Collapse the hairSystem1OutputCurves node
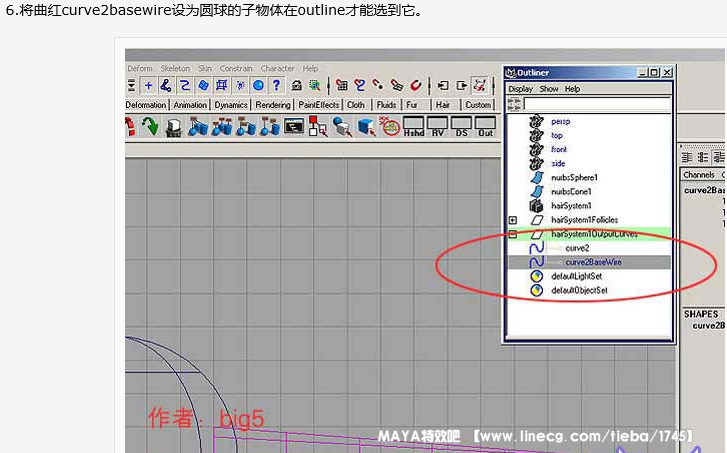The image size is (727, 453). point(513,234)
